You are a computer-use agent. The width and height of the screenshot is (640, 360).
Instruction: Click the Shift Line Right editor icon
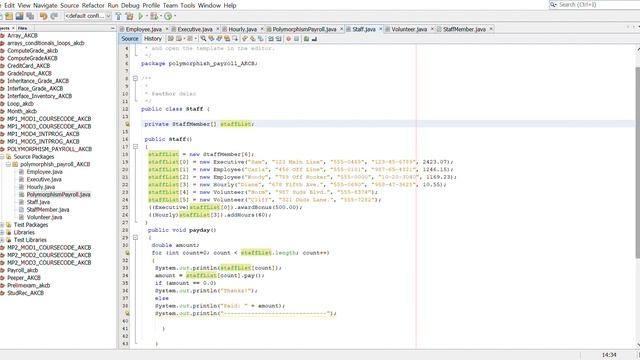pos(278,39)
